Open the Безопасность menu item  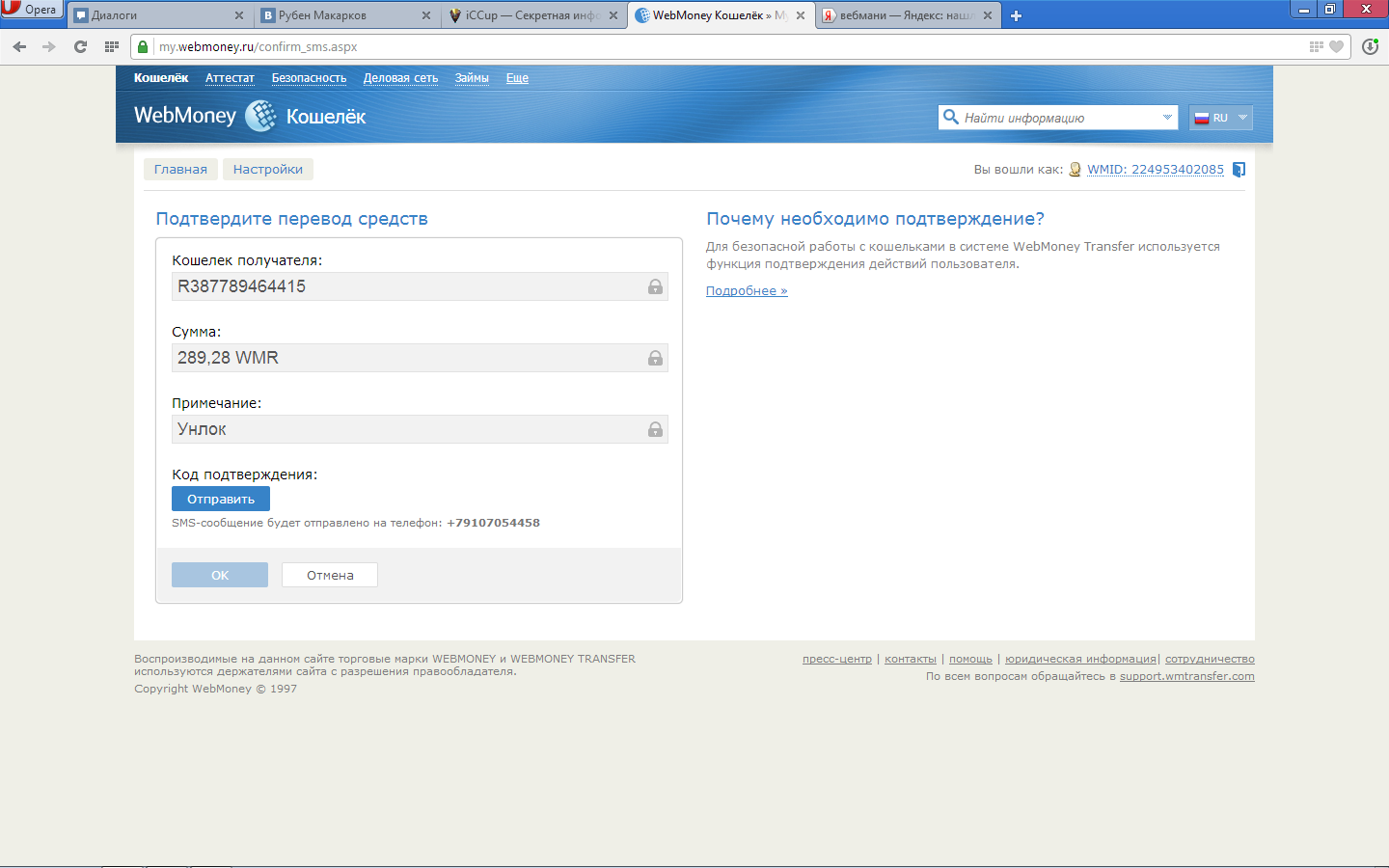click(309, 78)
